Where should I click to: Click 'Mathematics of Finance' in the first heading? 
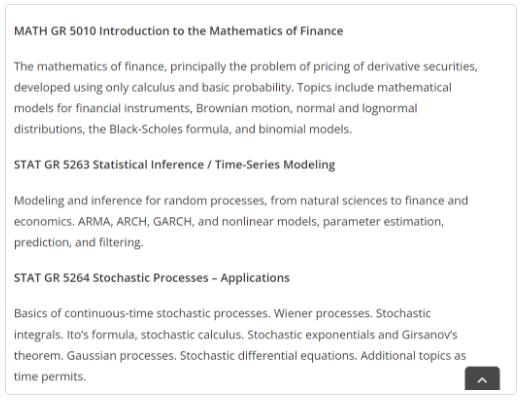click(276, 31)
